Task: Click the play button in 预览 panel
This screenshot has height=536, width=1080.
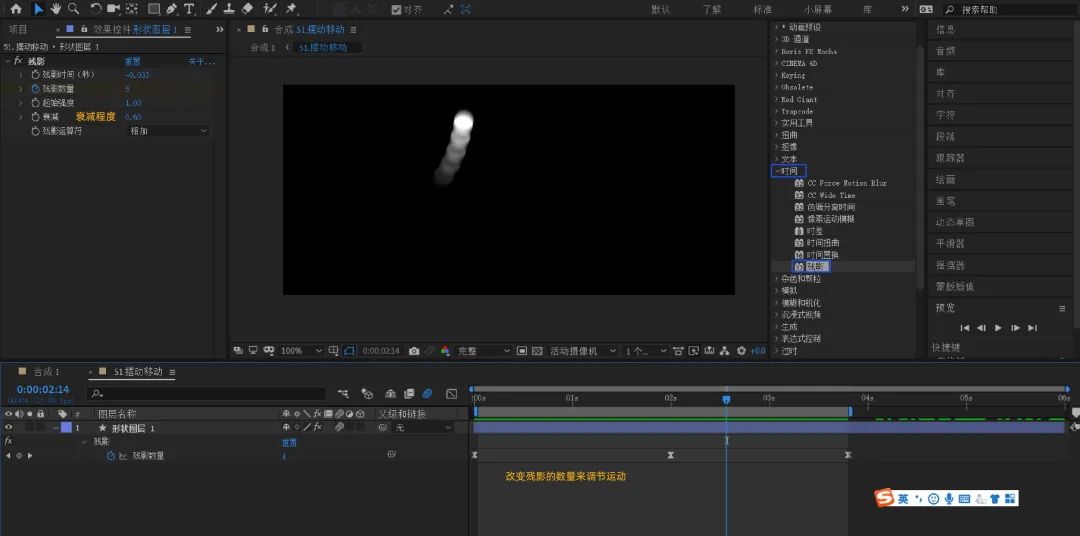Action: tap(998, 328)
